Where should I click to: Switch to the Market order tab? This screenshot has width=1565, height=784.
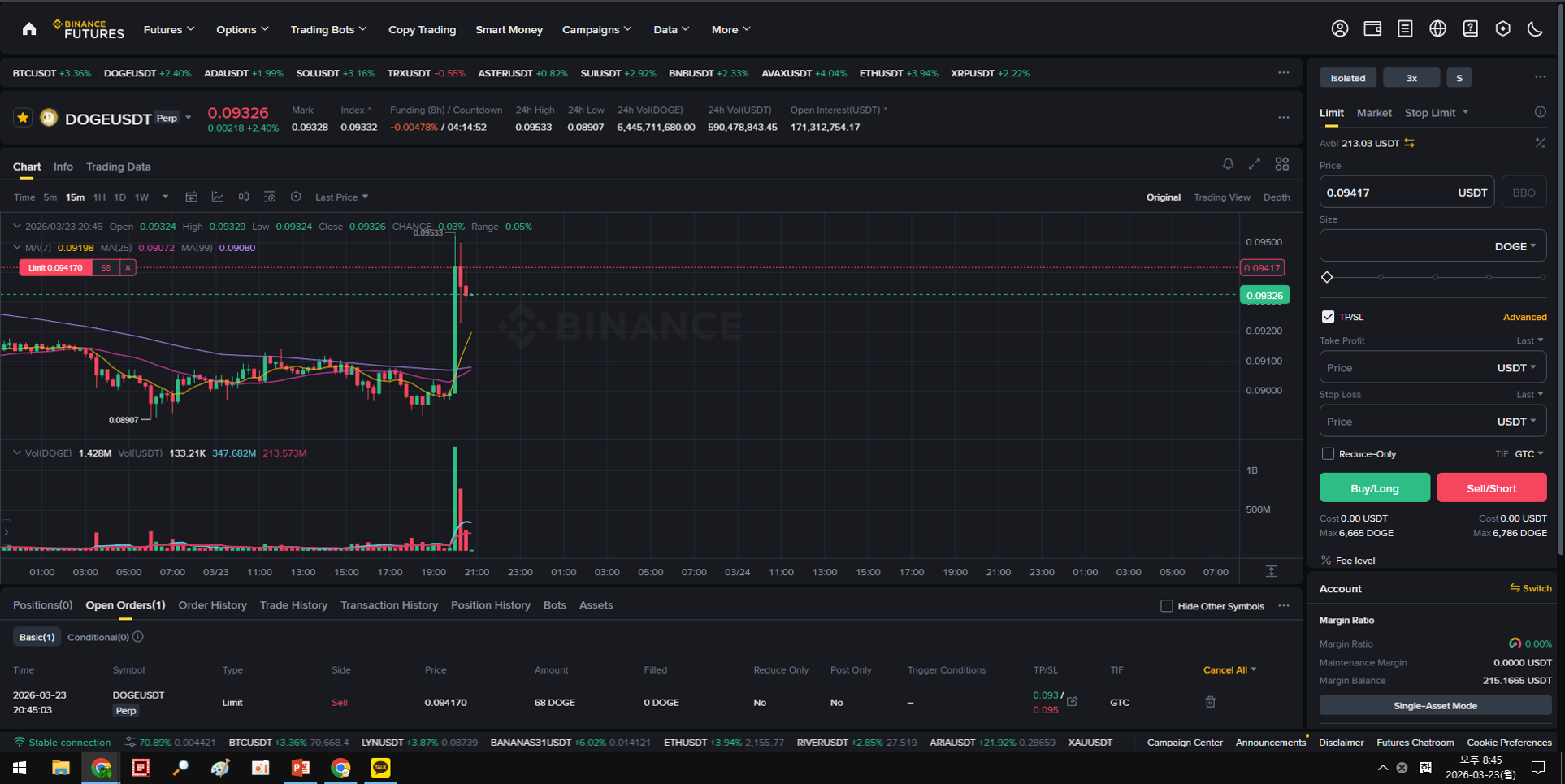pos(1374,113)
